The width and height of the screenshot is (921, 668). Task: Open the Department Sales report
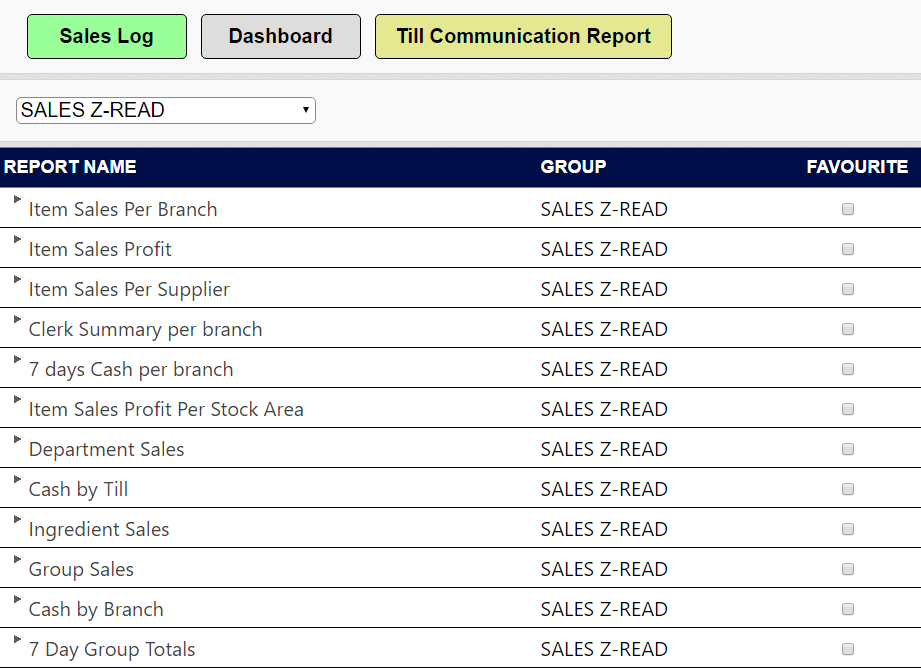tap(106, 449)
